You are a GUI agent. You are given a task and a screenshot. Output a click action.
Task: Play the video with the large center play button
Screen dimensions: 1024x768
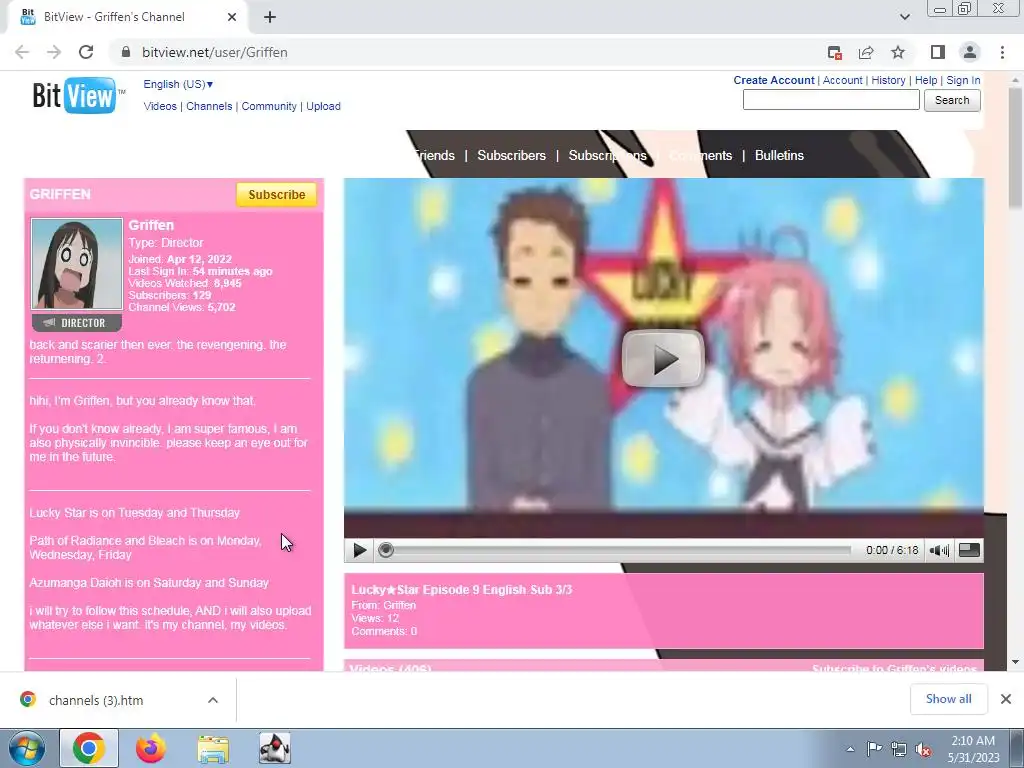pos(663,359)
